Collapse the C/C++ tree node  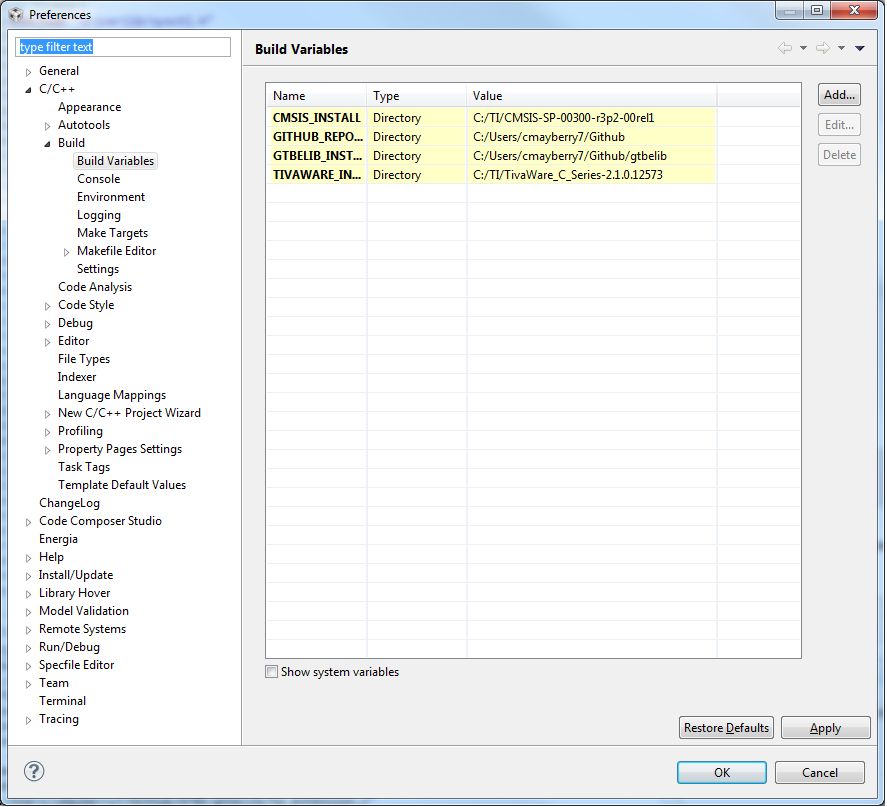28,90
